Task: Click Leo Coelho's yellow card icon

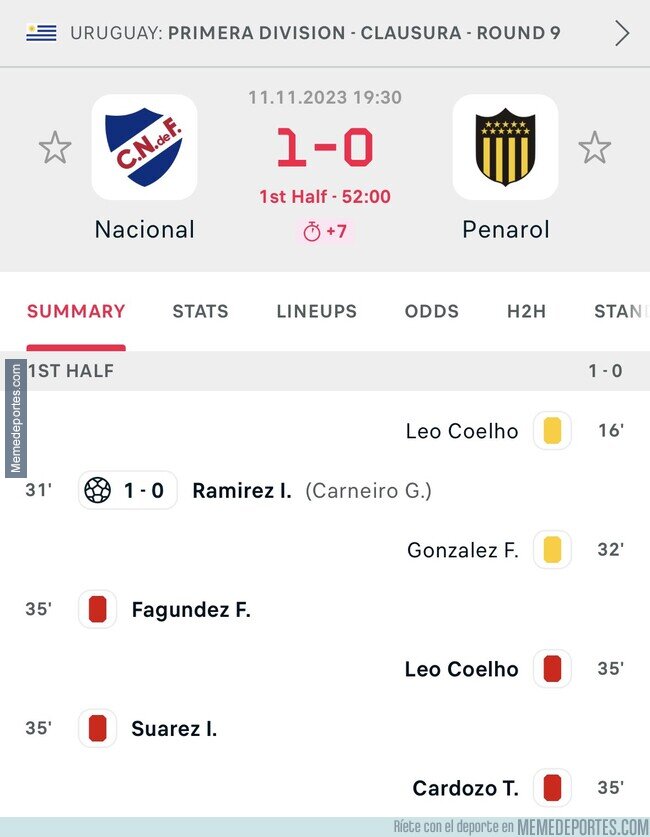Action: pos(552,431)
